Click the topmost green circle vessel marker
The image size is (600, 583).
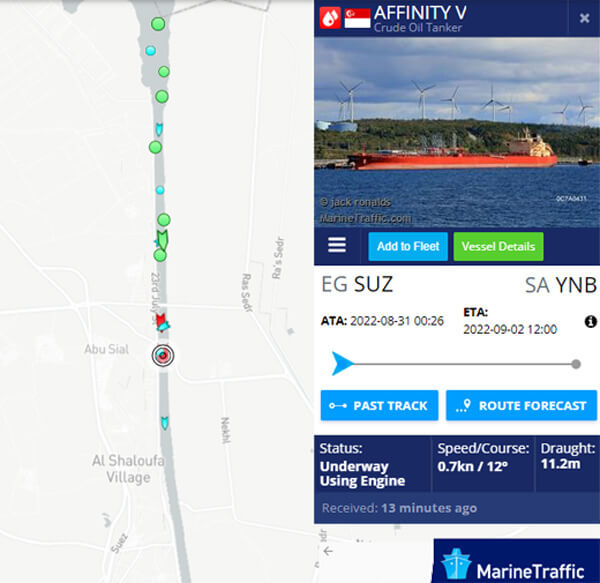158,24
